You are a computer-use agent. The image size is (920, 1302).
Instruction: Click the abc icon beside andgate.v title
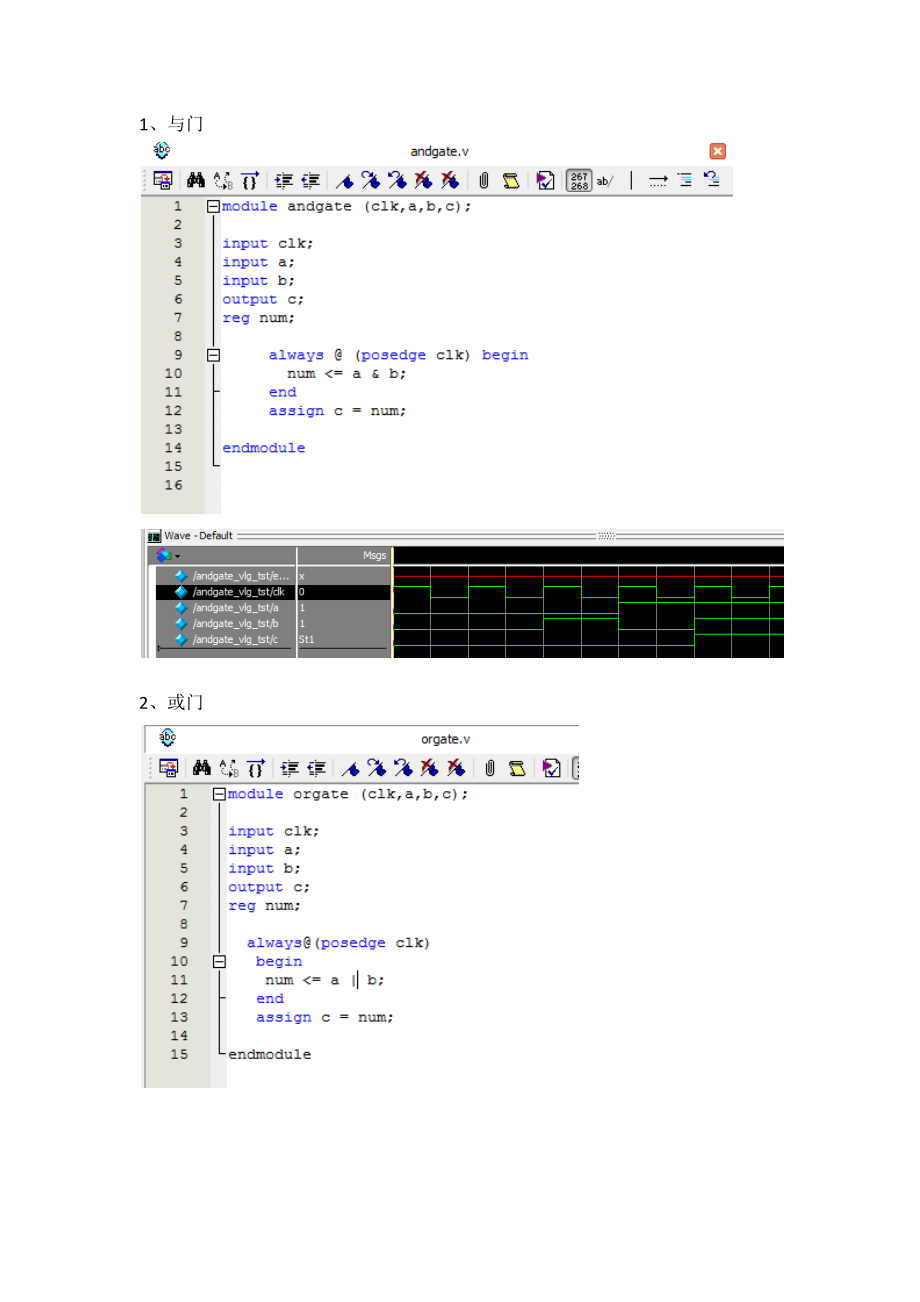tap(161, 151)
